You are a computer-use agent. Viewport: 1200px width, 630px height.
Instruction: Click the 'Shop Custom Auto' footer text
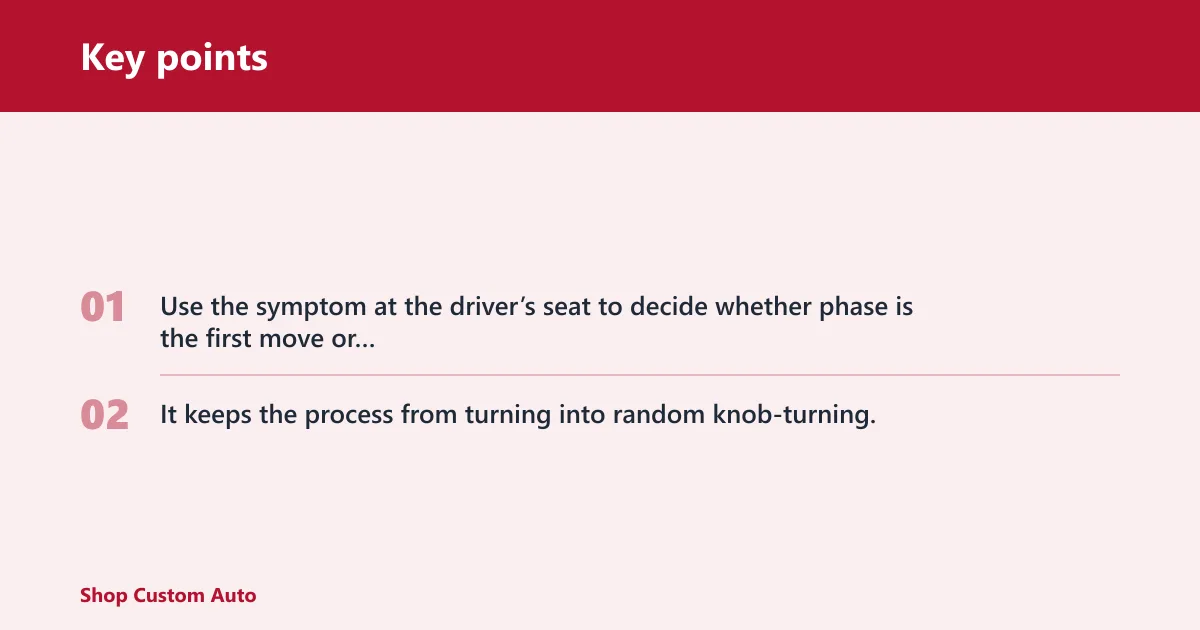(x=168, y=595)
